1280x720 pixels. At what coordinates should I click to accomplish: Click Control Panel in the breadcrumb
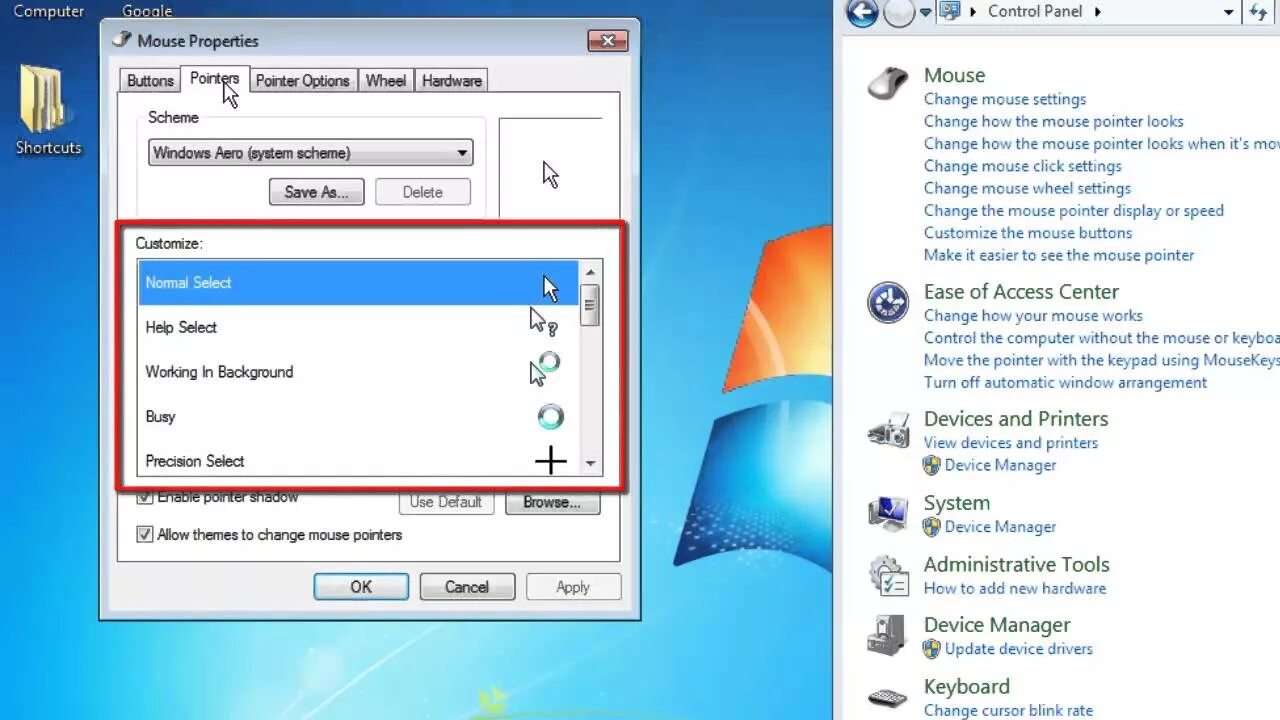(1035, 11)
